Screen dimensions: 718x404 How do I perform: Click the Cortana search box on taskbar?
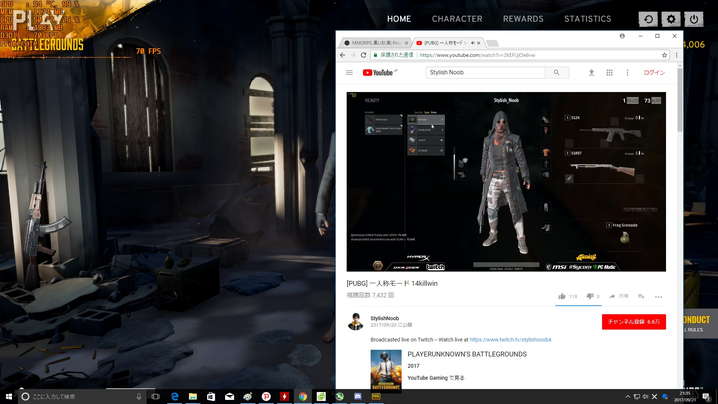coord(82,396)
